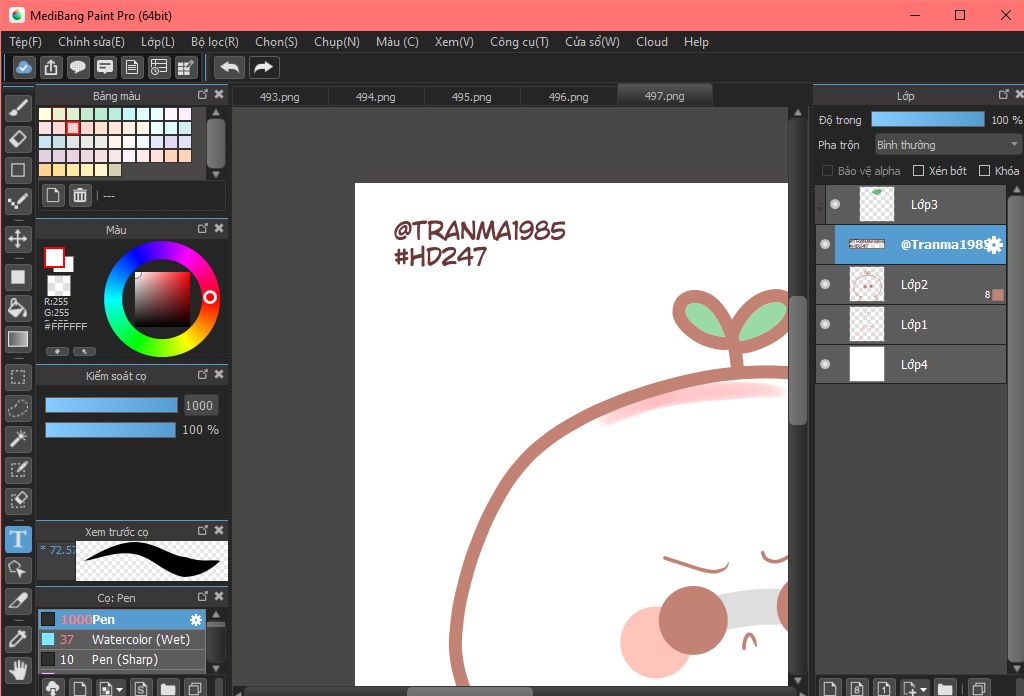Select the Watercolor (Wet) brush
The image size is (1024, 696).
122,640
